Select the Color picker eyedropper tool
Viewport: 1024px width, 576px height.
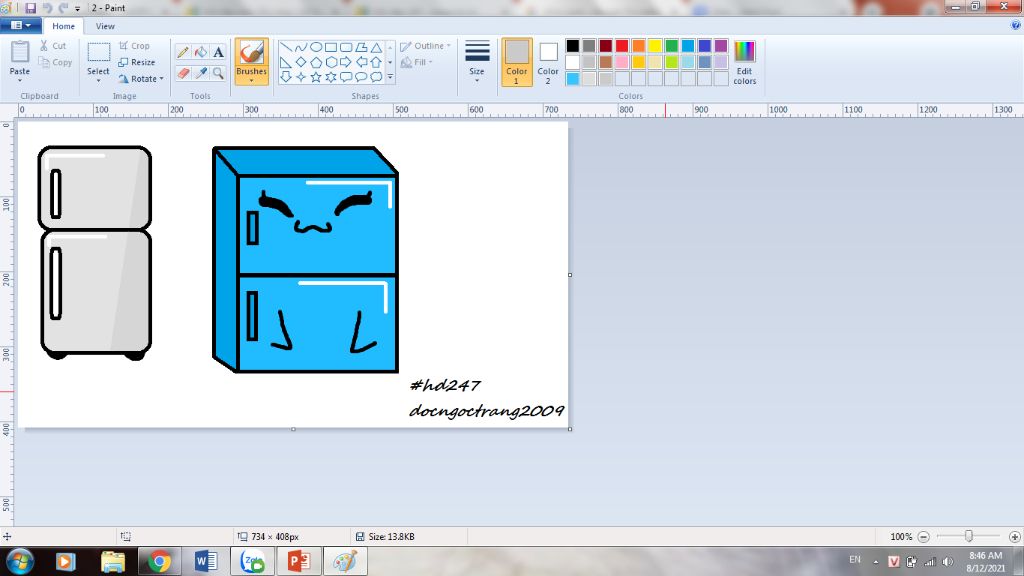point(200,73)
